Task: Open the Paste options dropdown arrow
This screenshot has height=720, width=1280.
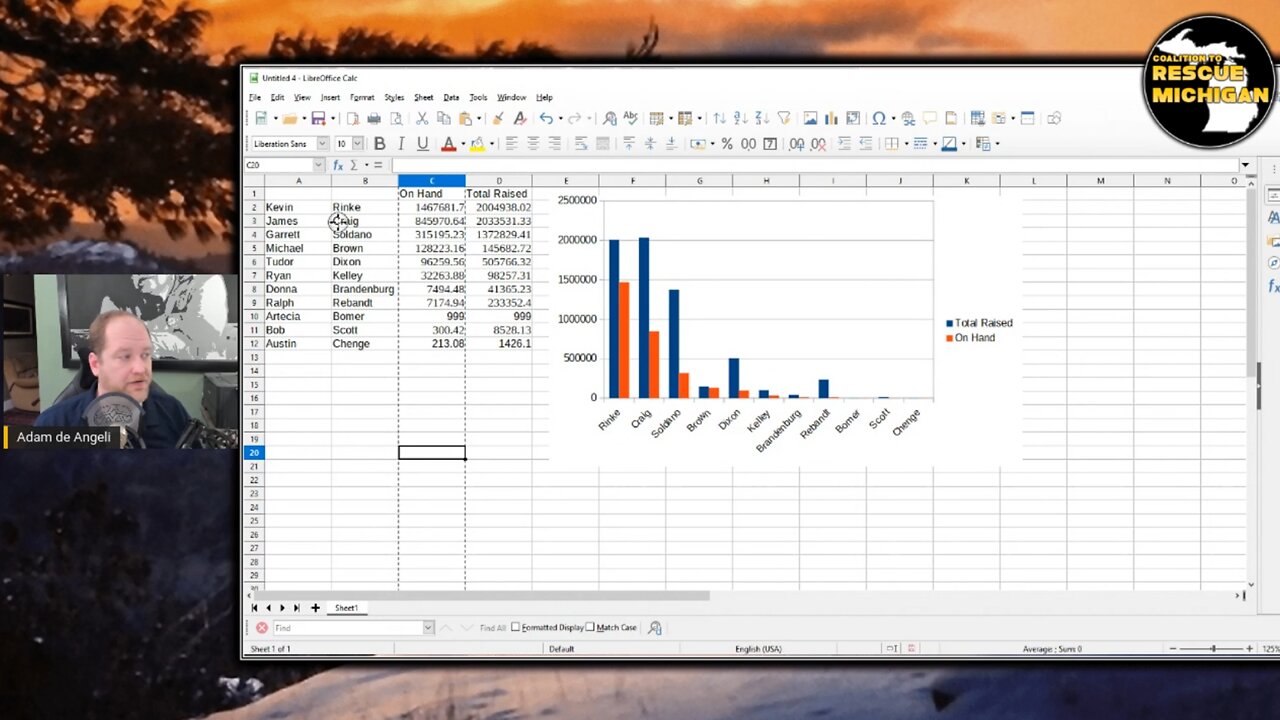Action: point(477,119)
